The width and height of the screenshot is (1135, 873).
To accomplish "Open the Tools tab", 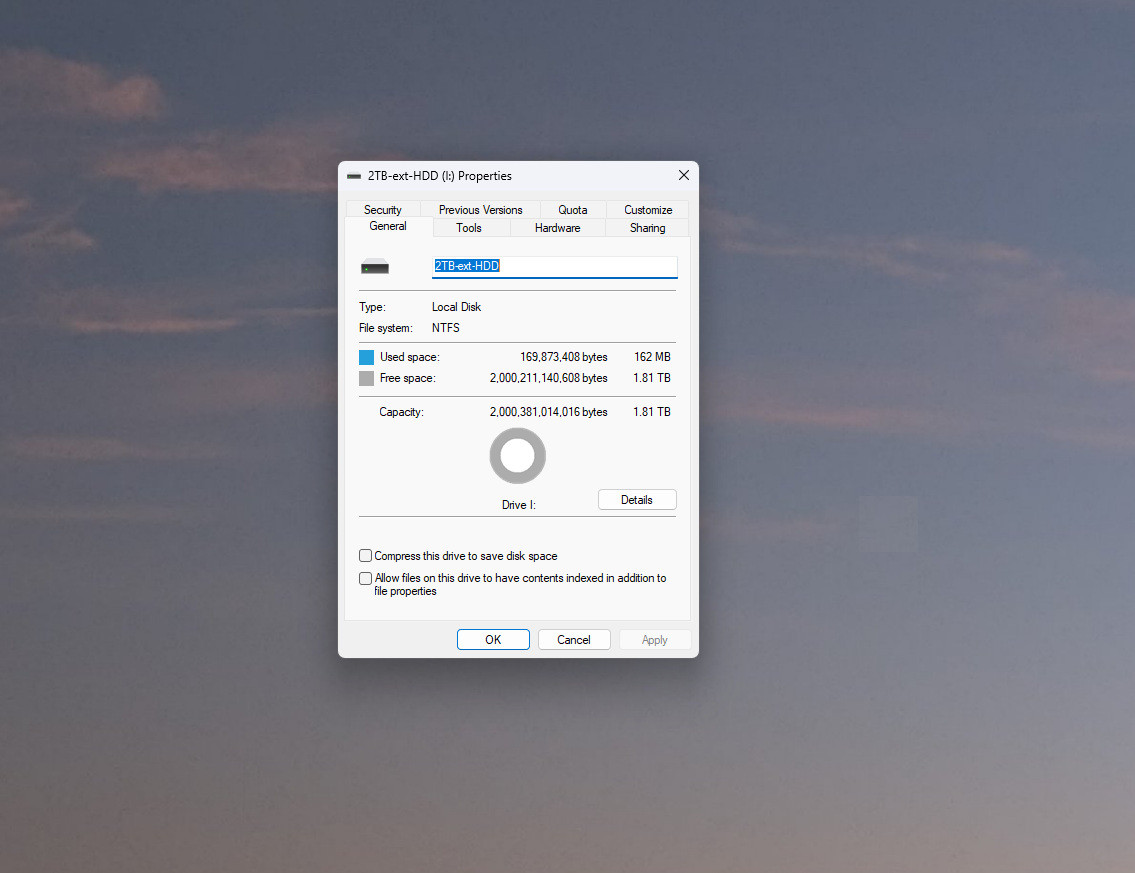I will pos(469,227).
